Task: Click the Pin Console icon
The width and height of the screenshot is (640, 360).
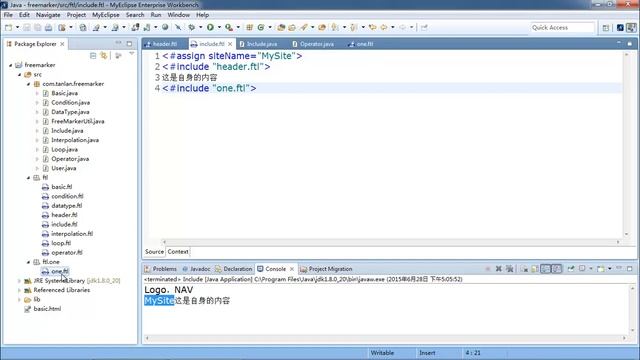Action: click(x=571, y=269)
